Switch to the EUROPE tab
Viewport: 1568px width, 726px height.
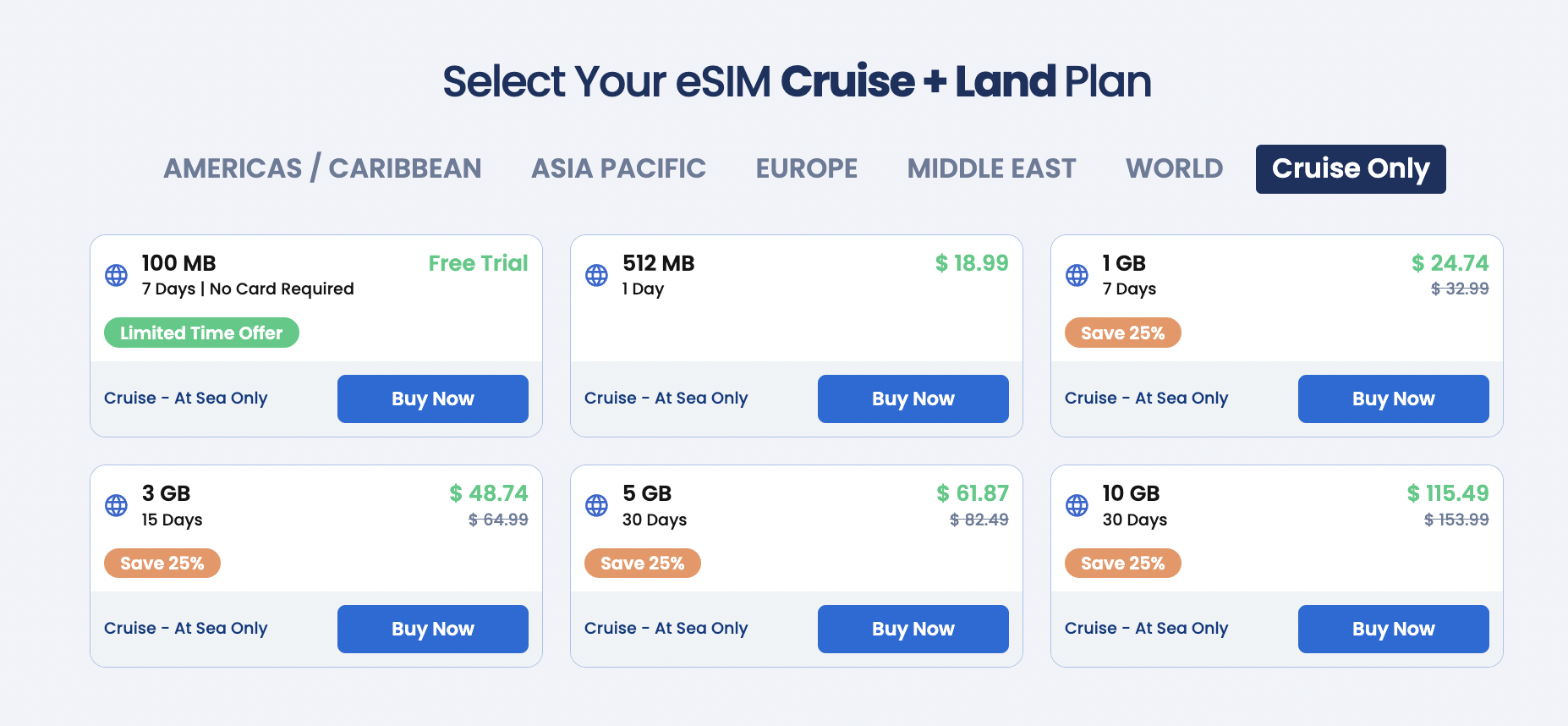point(806,168)
